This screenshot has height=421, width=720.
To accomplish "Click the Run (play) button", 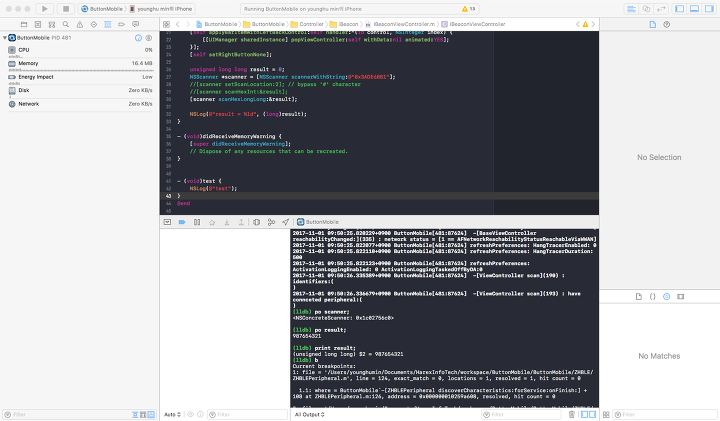I will pyautogui.click(x=45, y=9).
